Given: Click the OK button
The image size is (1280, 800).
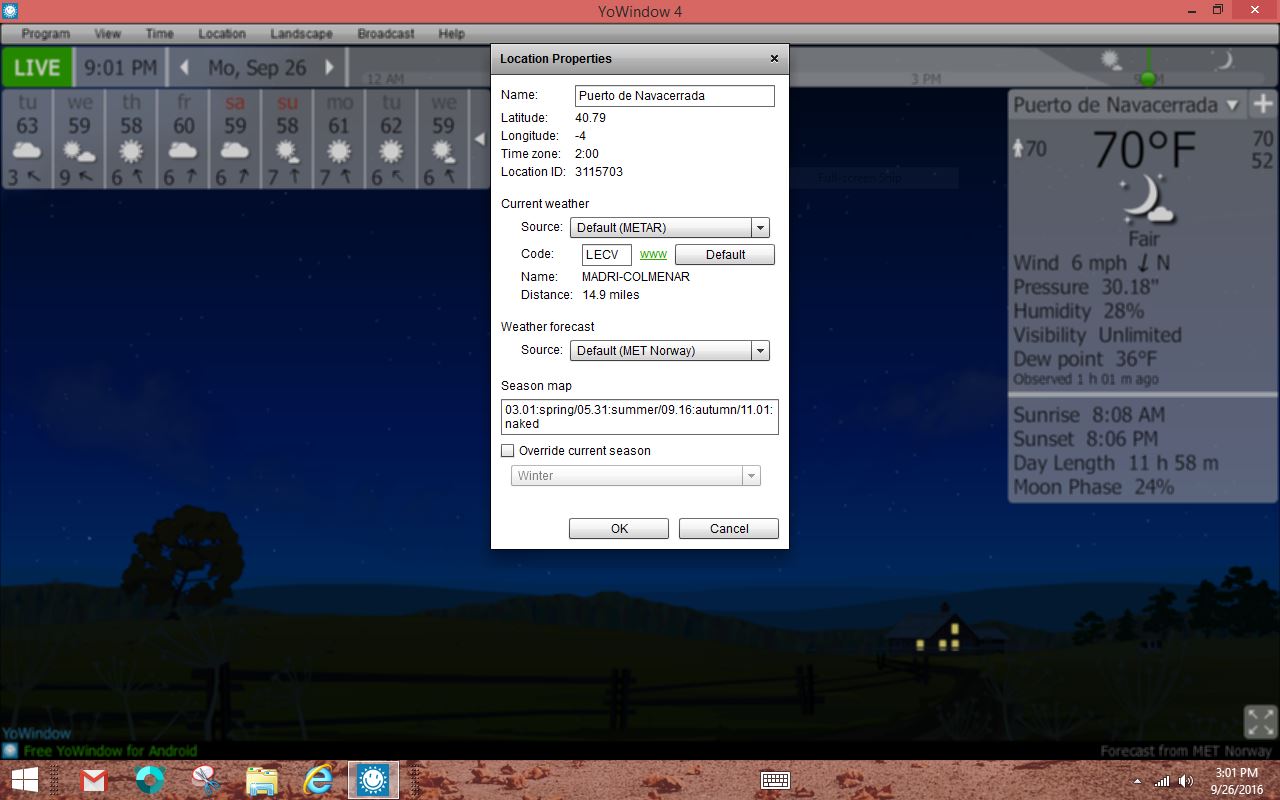Looking at the screenshot, I should coord(619,529).
